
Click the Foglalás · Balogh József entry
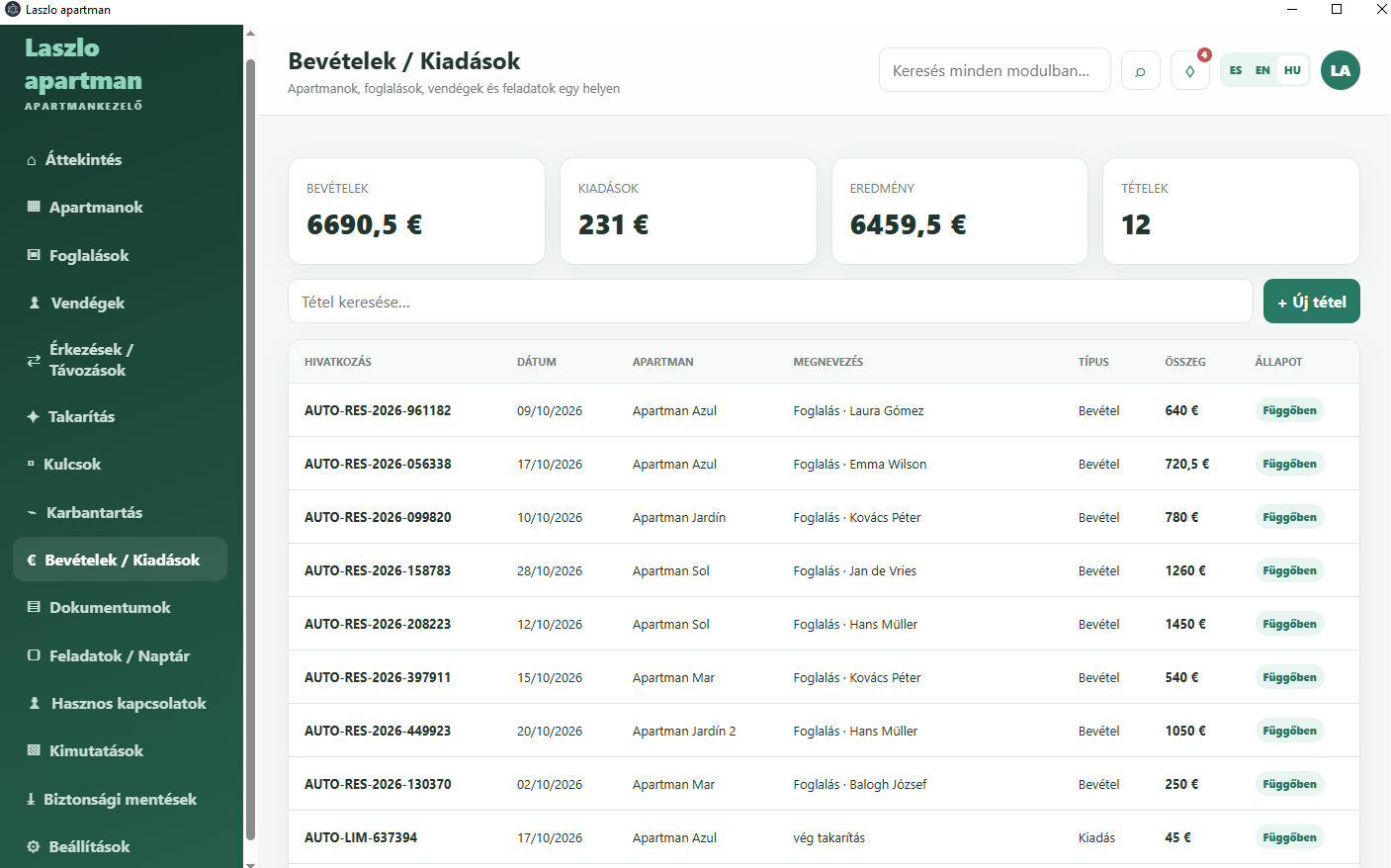pos(860,784)
